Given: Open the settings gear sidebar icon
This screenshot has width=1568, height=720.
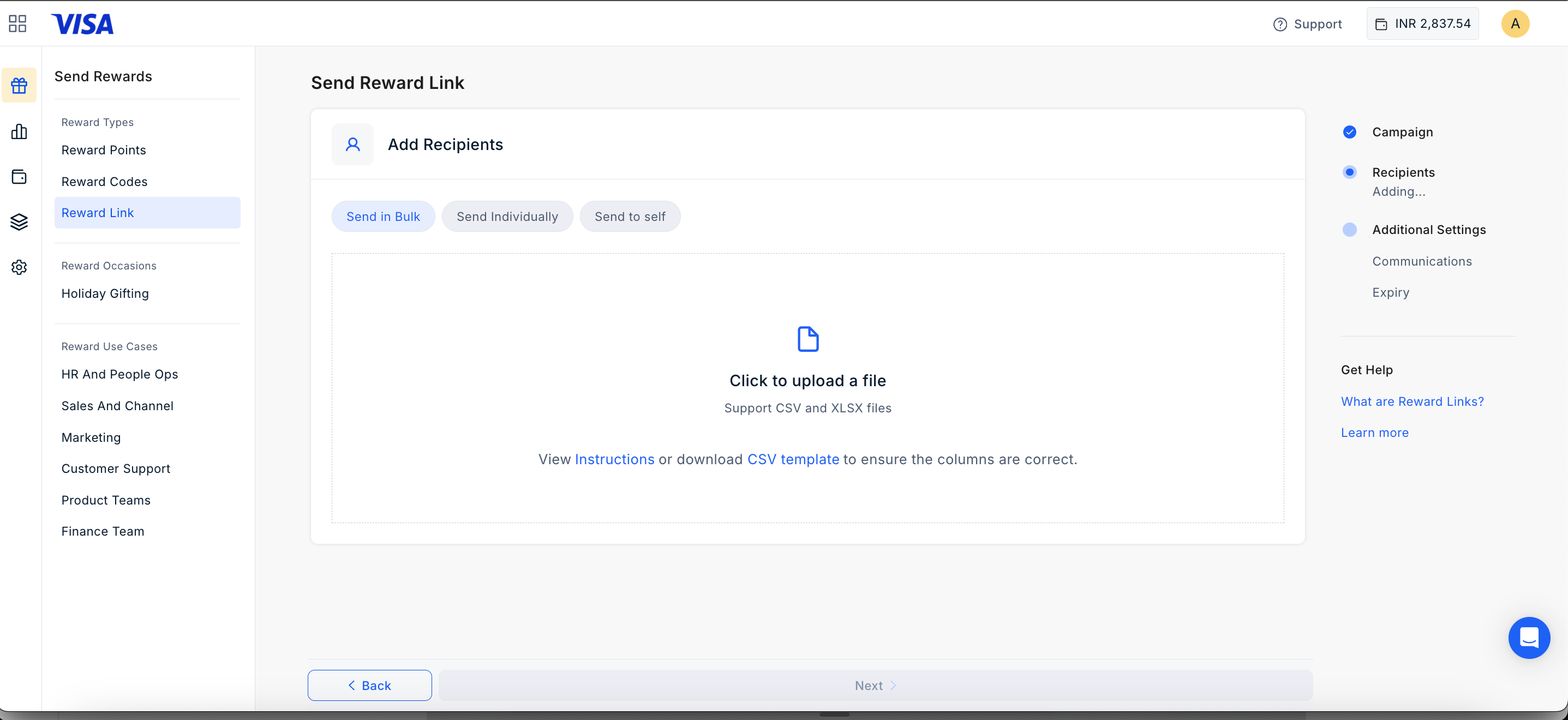Looking at the screenshot, I should 19,267.
